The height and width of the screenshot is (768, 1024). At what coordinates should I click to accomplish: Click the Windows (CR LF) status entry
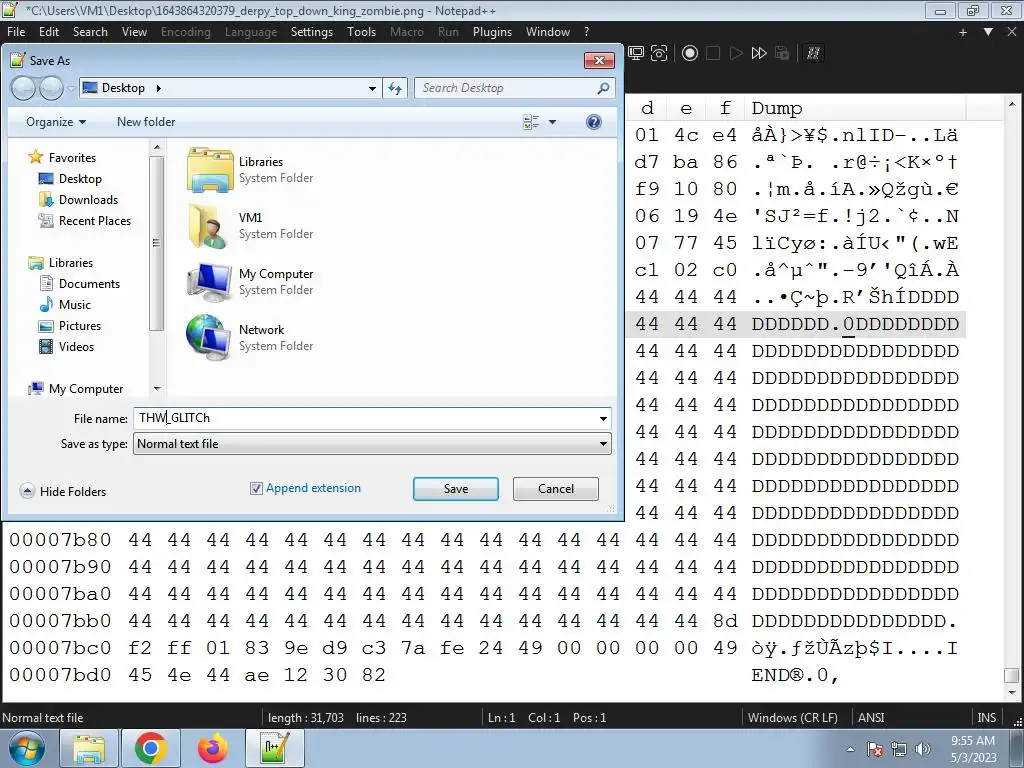coord(792,718)
